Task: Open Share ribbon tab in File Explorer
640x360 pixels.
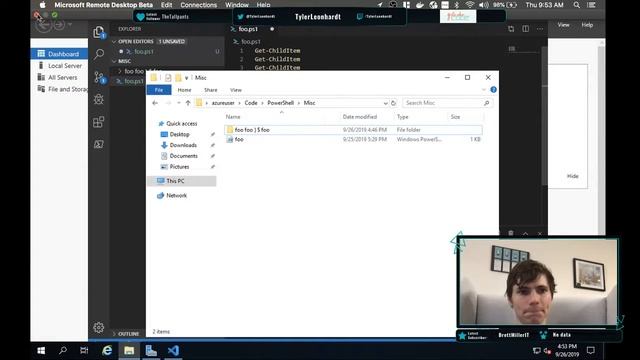Action: point(211,90)
